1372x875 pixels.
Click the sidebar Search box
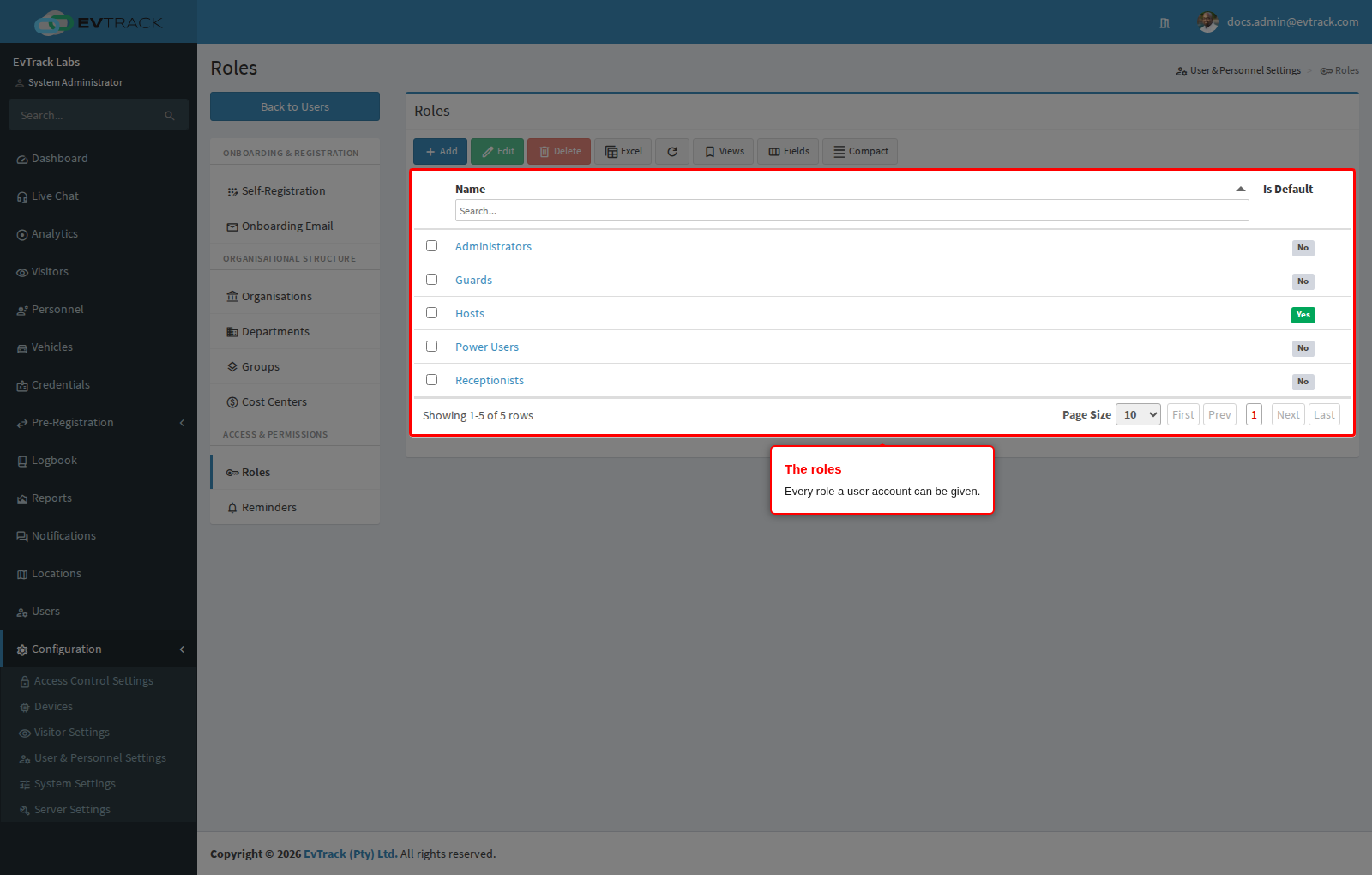coord(99,115)
